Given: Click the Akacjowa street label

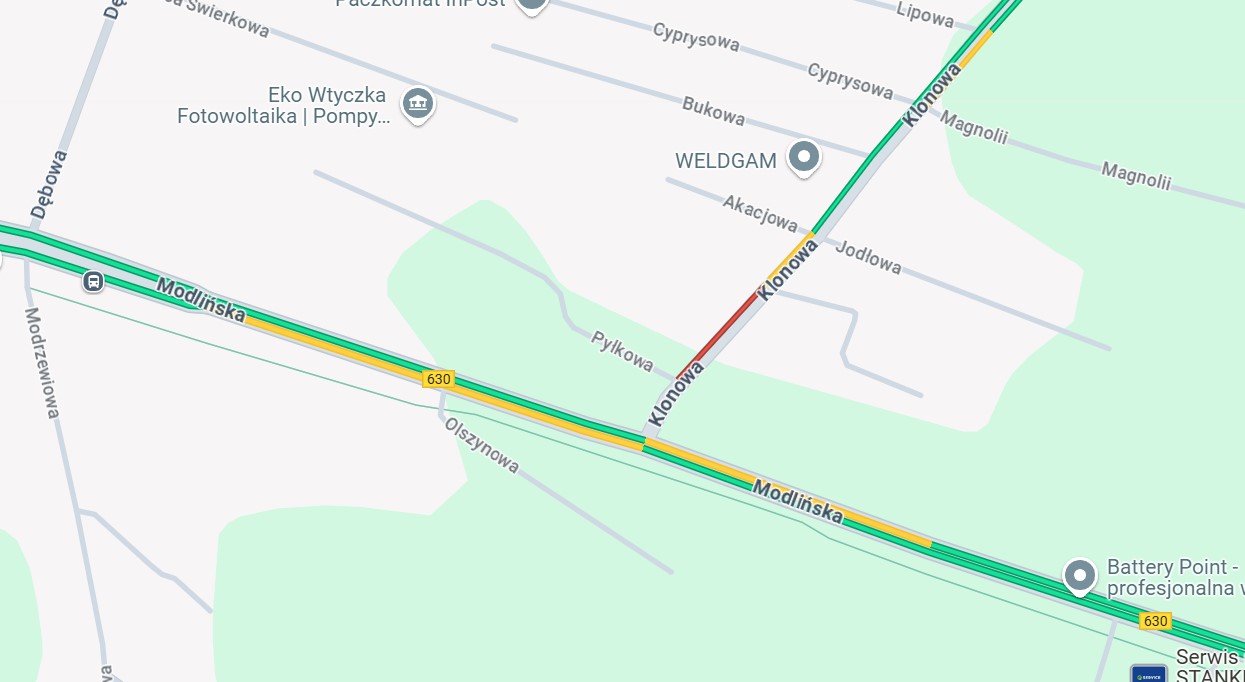Looking at the screenshot, I should (x=760, y=212).
